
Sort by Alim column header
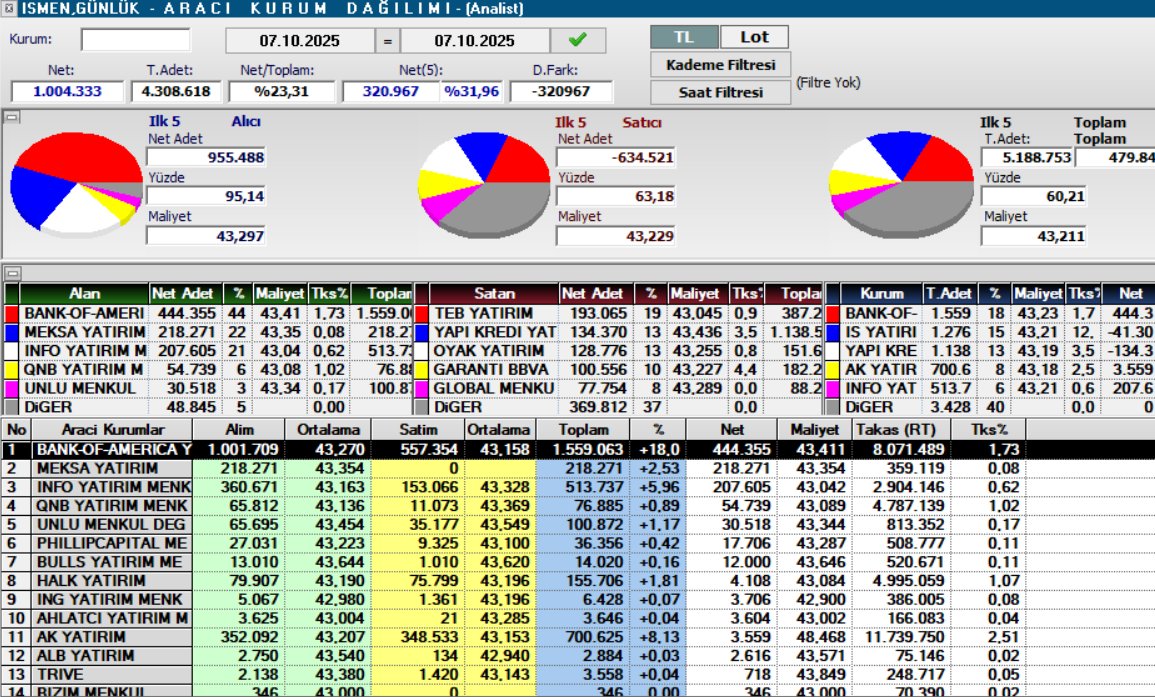(239, 430)
